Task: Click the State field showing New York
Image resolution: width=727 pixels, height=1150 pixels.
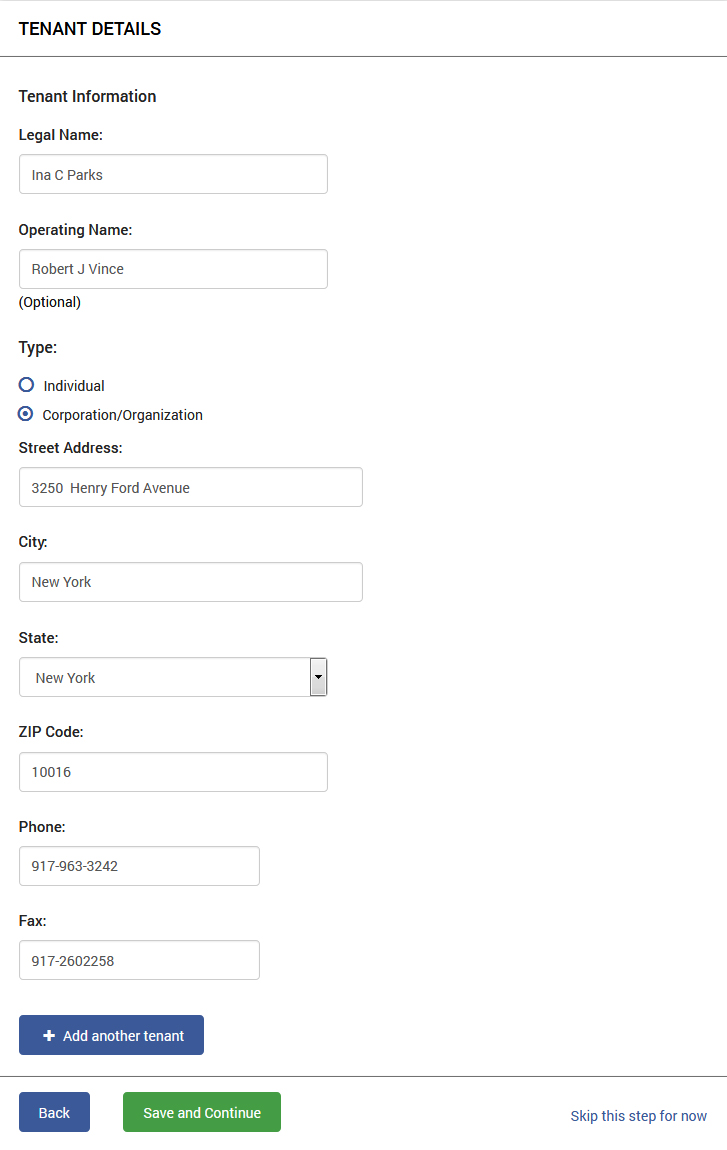Action: tap(173, 677)
